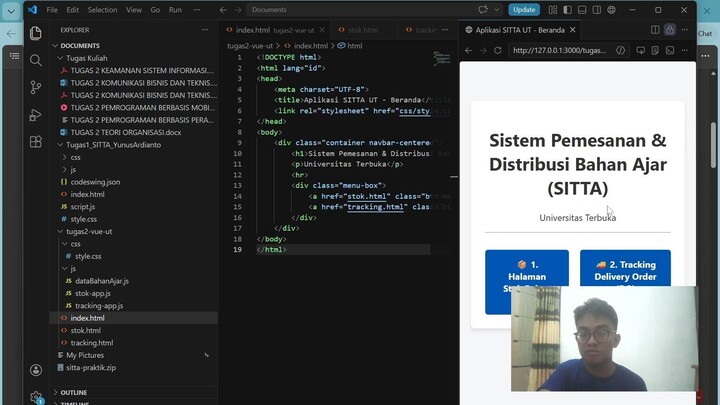The width and height of the screenshot is (720, 405).
Task: Click the Update button
Action: point(524,10)
